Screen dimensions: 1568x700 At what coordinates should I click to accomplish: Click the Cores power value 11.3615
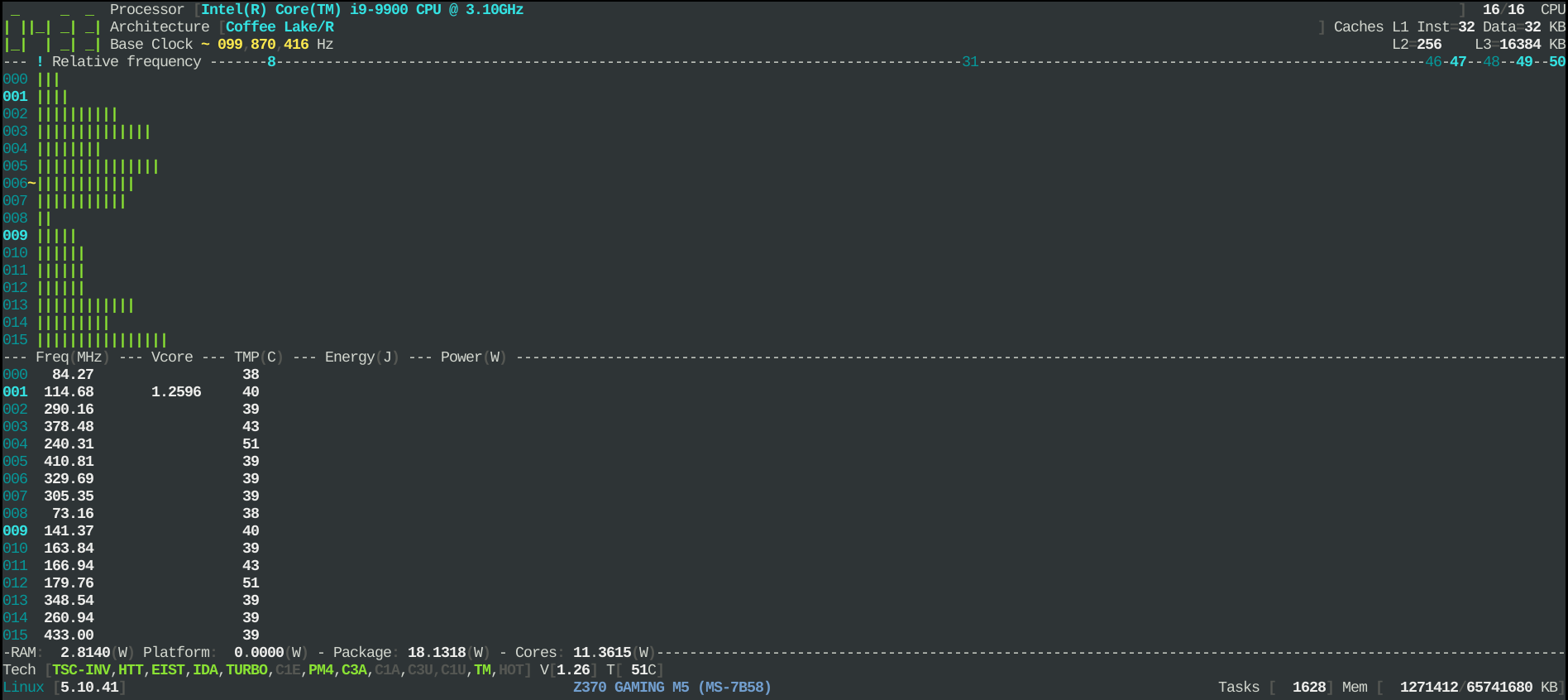[x=602, y=653]
